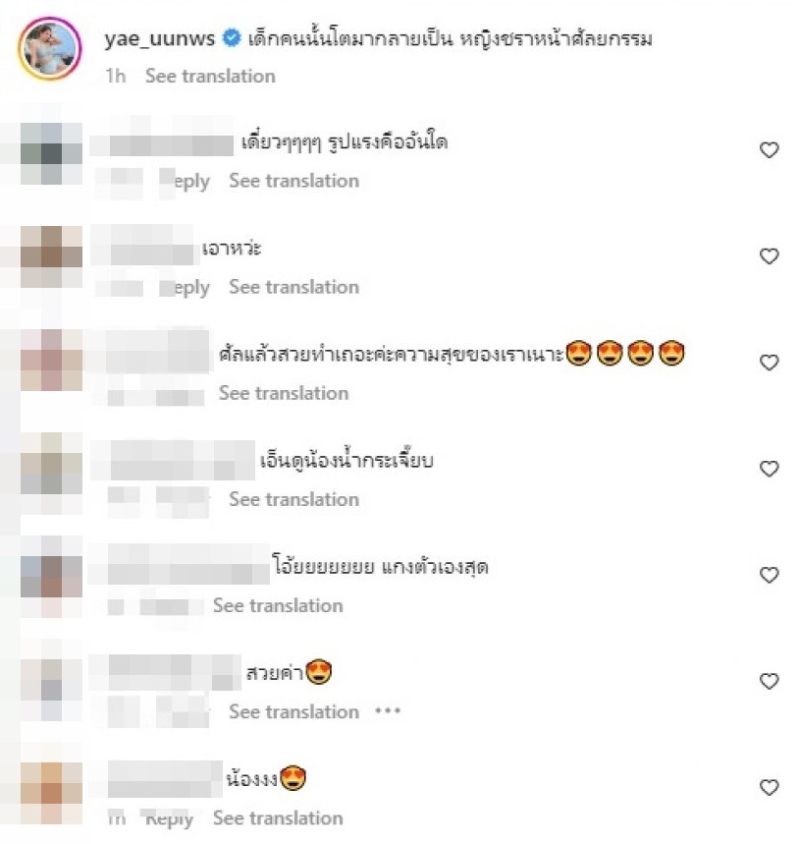Like the first comment with the heart icon

tap(769, 150)
